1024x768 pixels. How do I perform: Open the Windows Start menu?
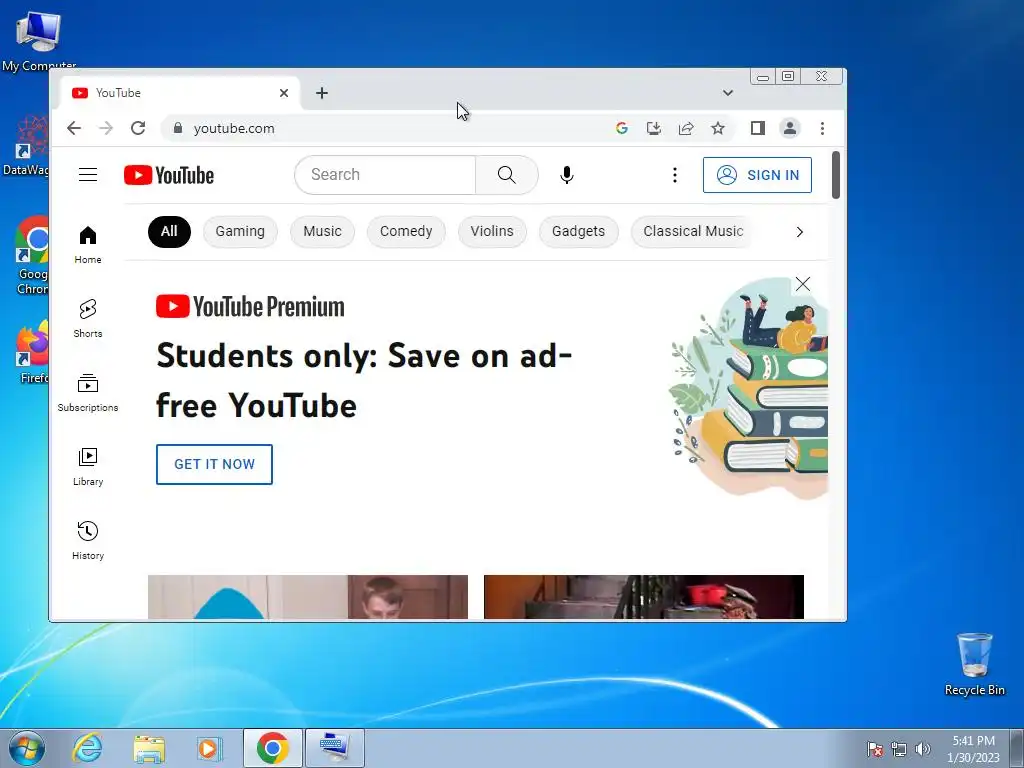[26, 748]
